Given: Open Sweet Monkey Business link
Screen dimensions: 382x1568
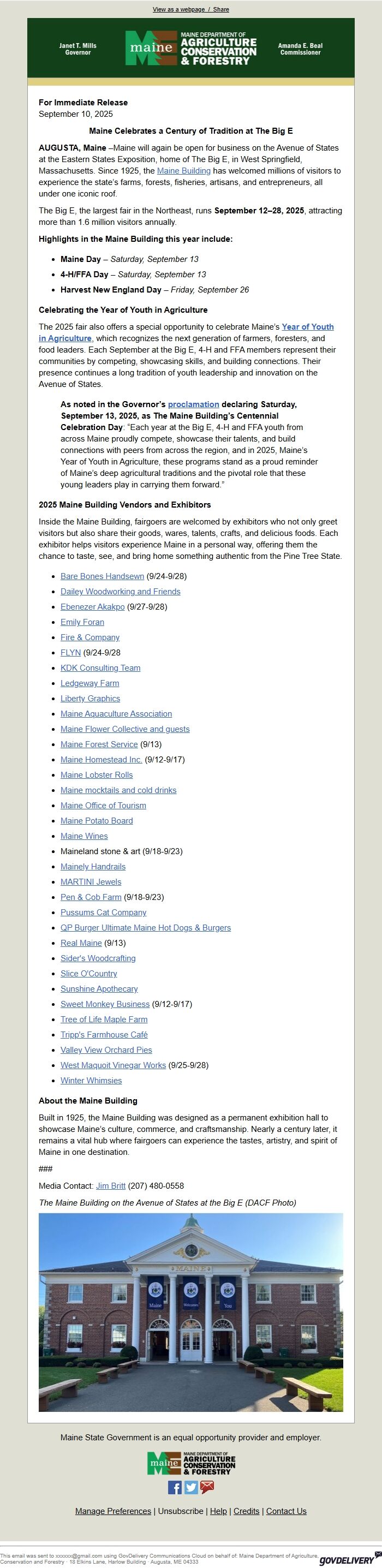Looking at the screenshot, I should pyautogui.click(x=105, y=1004).
